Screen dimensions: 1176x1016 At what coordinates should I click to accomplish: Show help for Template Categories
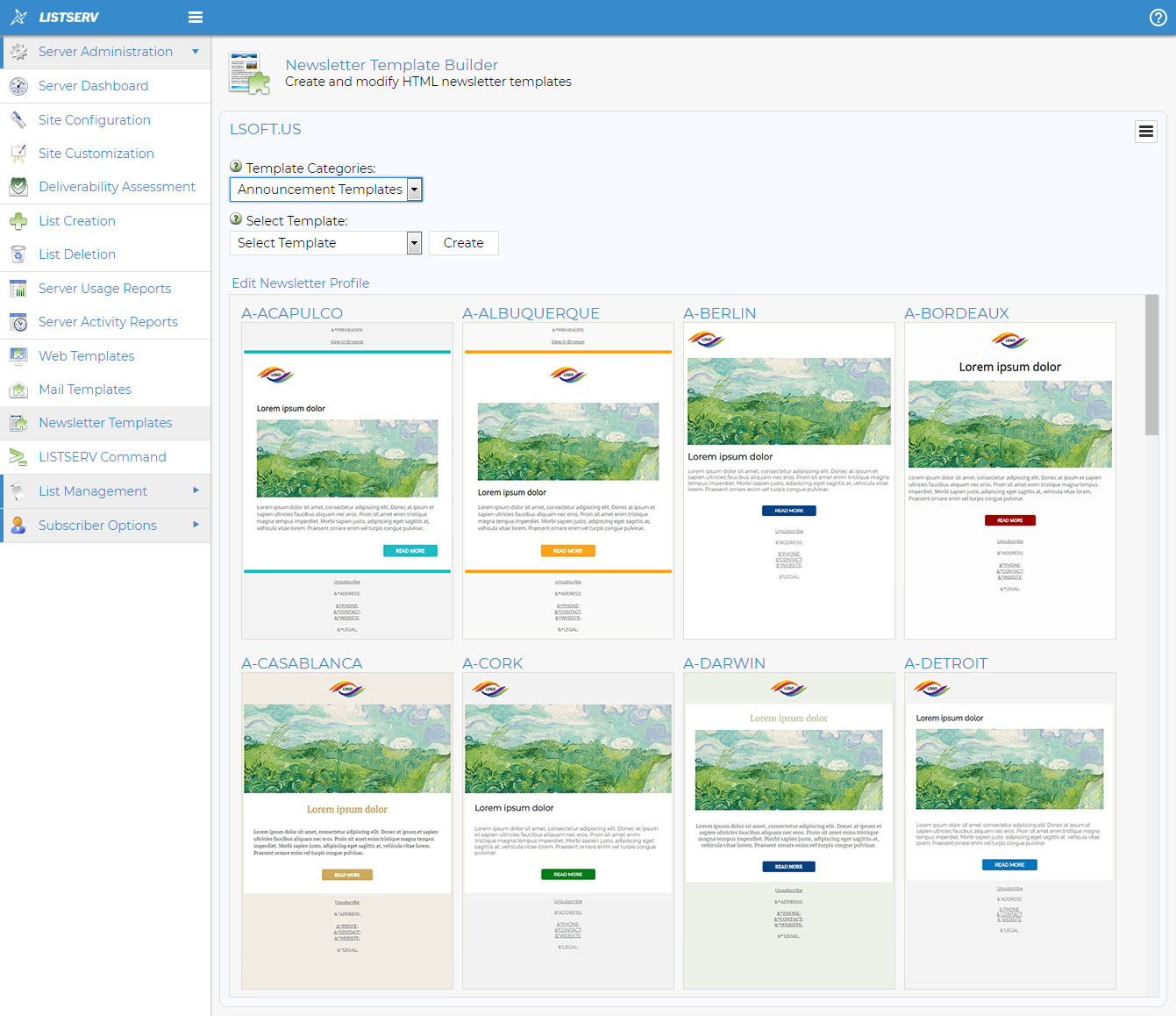point(236,166)
